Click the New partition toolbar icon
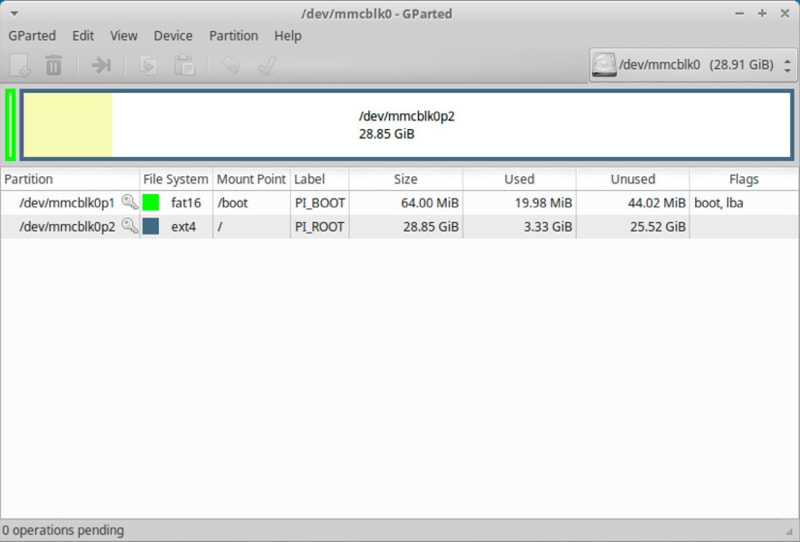Screen dimensions: 800x542 pos(20,65)
